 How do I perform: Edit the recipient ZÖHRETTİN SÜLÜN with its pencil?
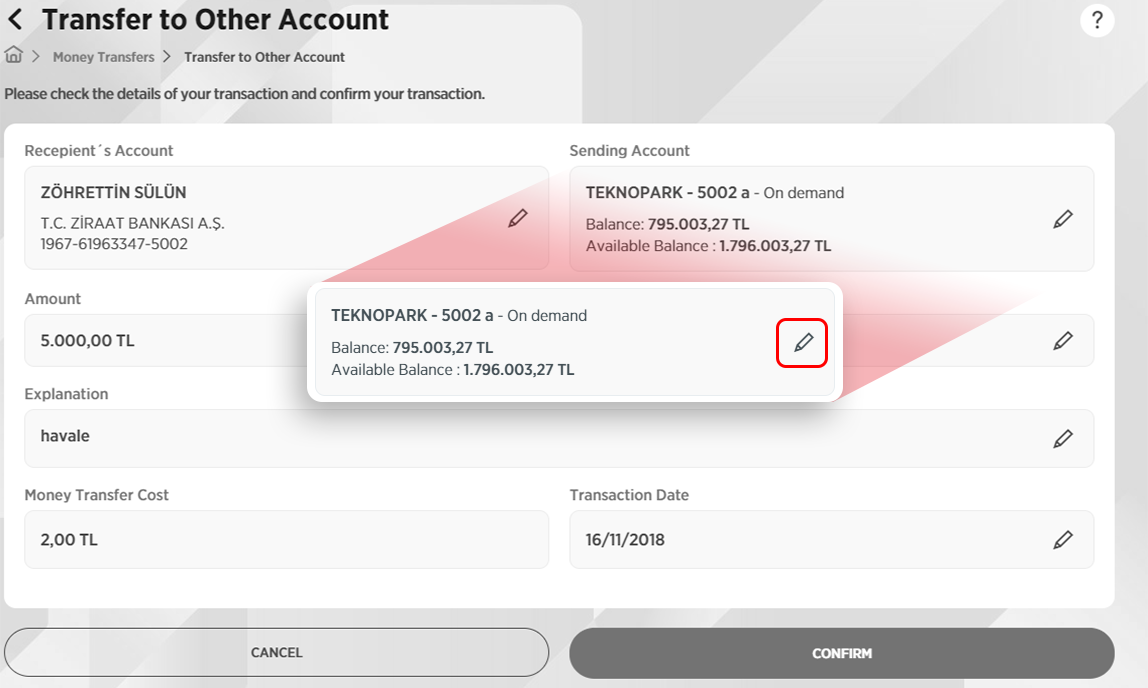(x=517, y=218)
